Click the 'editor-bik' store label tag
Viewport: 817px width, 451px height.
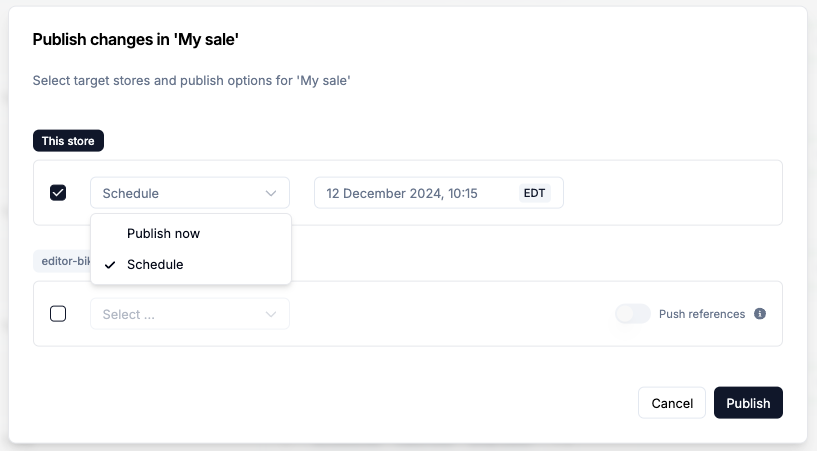[x=62, y=261]
